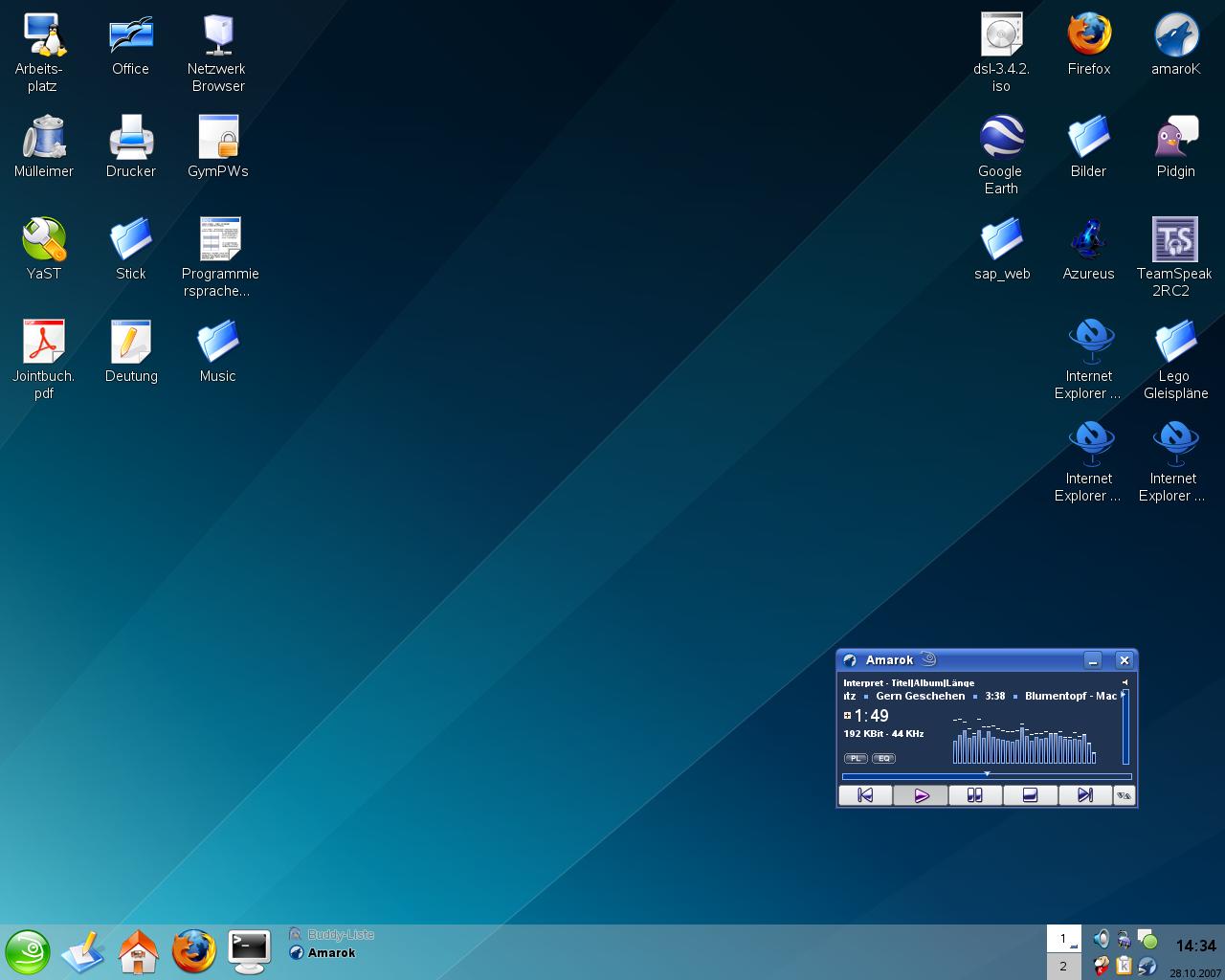This screenshot has height=980, width=1225.
Task: Open the terminal from the panel
Action: click(249, 952)
